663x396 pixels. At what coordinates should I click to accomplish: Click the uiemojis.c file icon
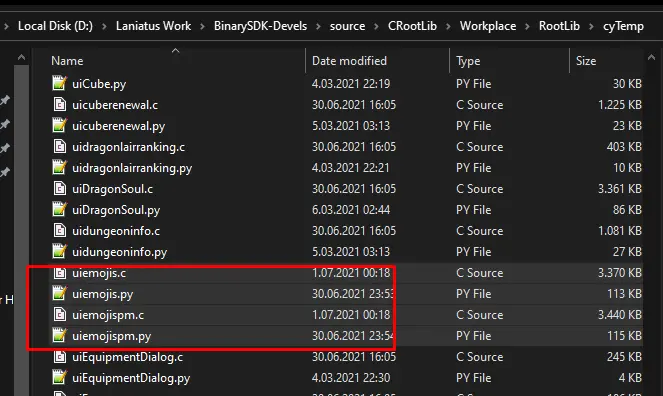tap(59, 273)
